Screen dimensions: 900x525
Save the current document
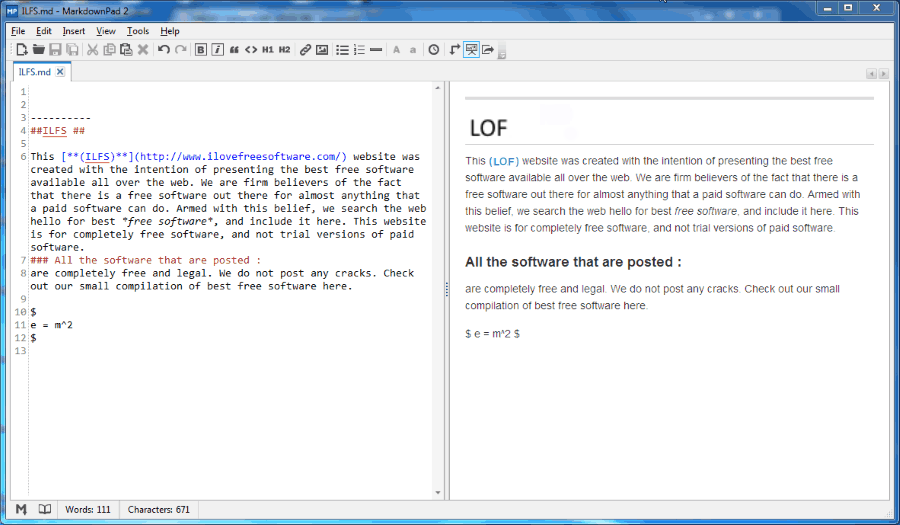55,50
